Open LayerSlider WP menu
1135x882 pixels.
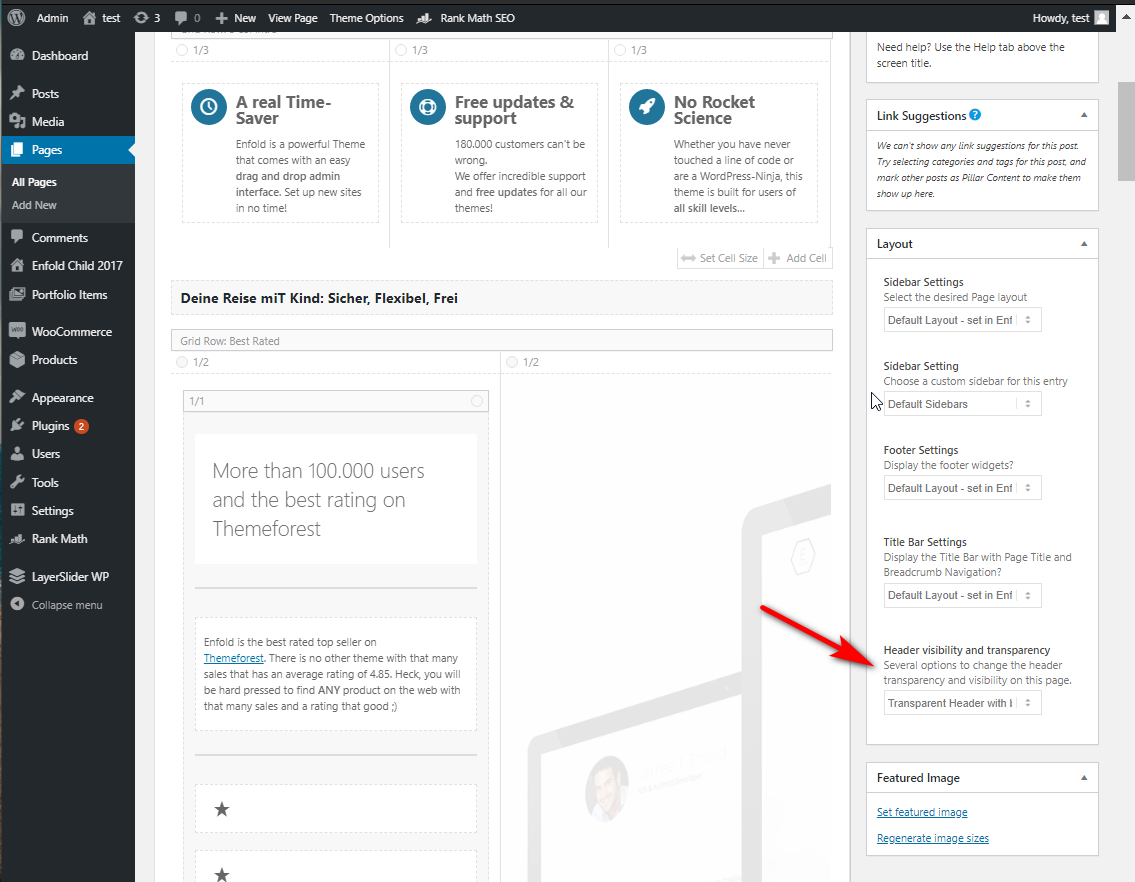68,576
